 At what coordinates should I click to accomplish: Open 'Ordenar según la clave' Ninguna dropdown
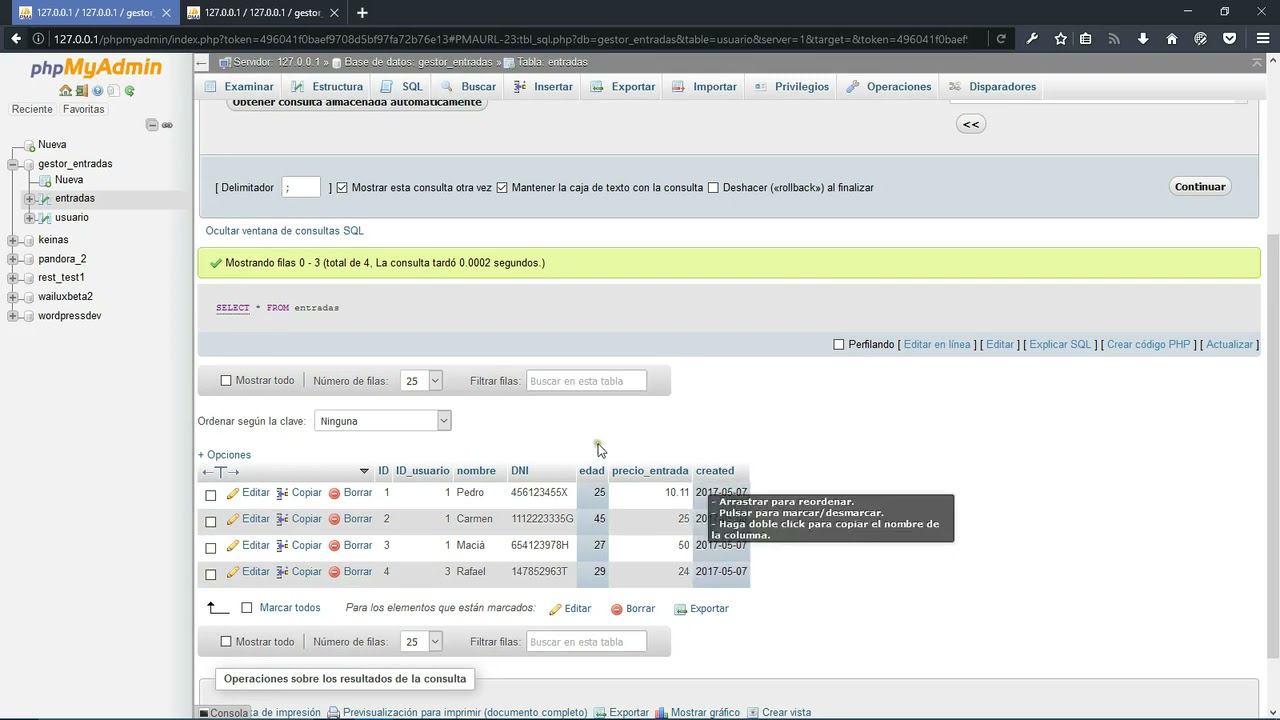pos(383,421)
